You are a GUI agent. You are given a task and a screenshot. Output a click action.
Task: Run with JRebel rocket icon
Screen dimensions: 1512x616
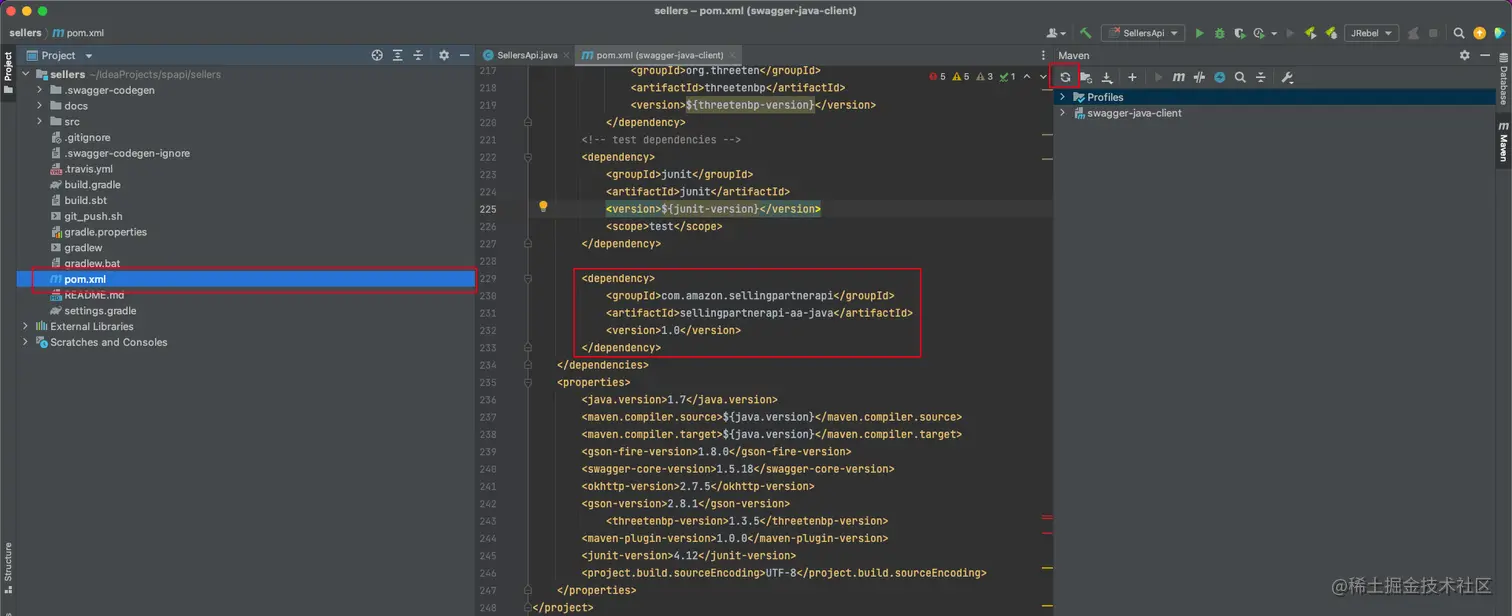tap(1311, 33)
